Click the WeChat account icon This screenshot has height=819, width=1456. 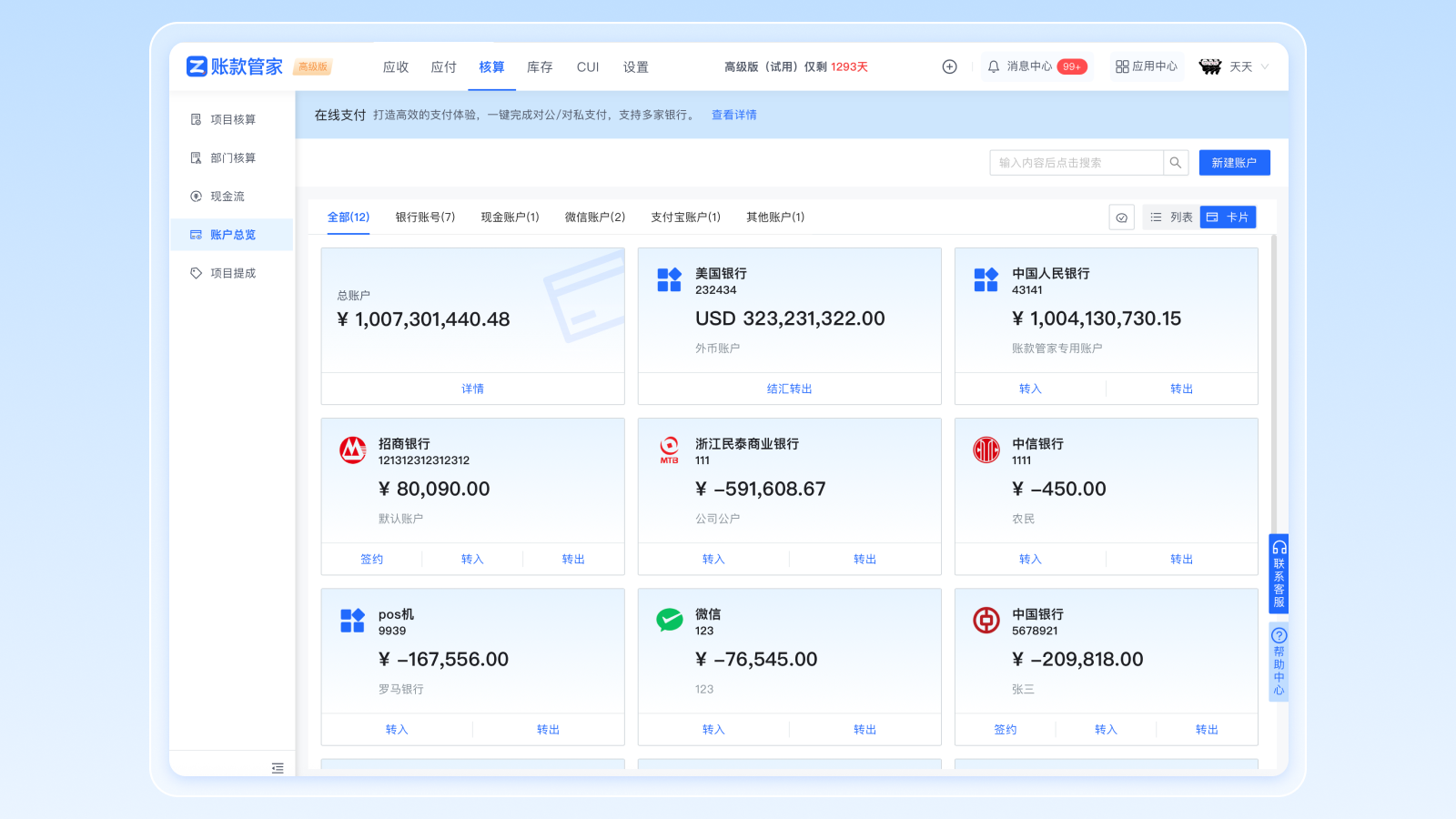coord(670,620)
